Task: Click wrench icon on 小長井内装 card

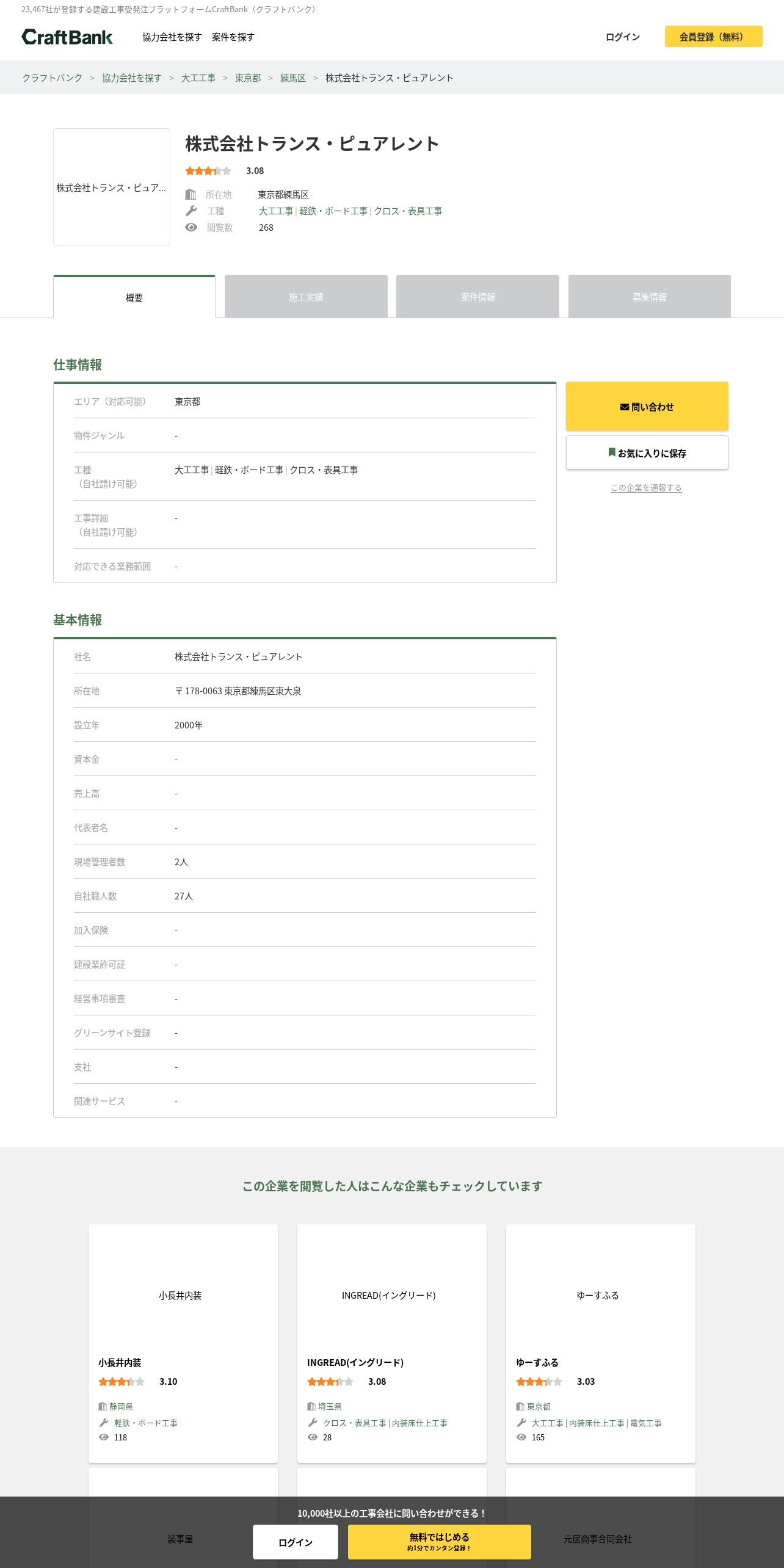Action: pos(104,1423)
